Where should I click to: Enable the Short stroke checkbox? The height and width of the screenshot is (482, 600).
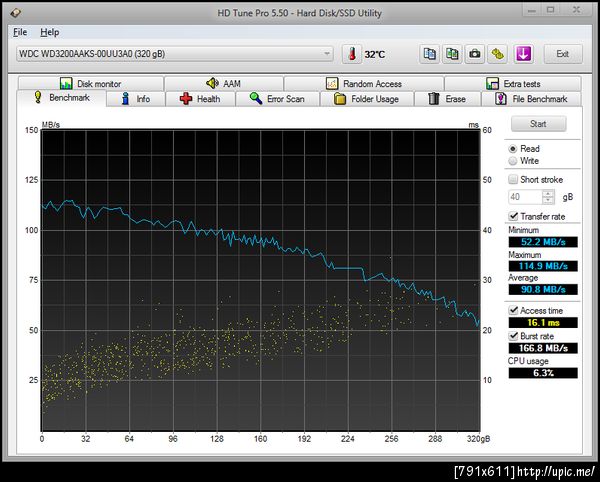tap(513, 179)
